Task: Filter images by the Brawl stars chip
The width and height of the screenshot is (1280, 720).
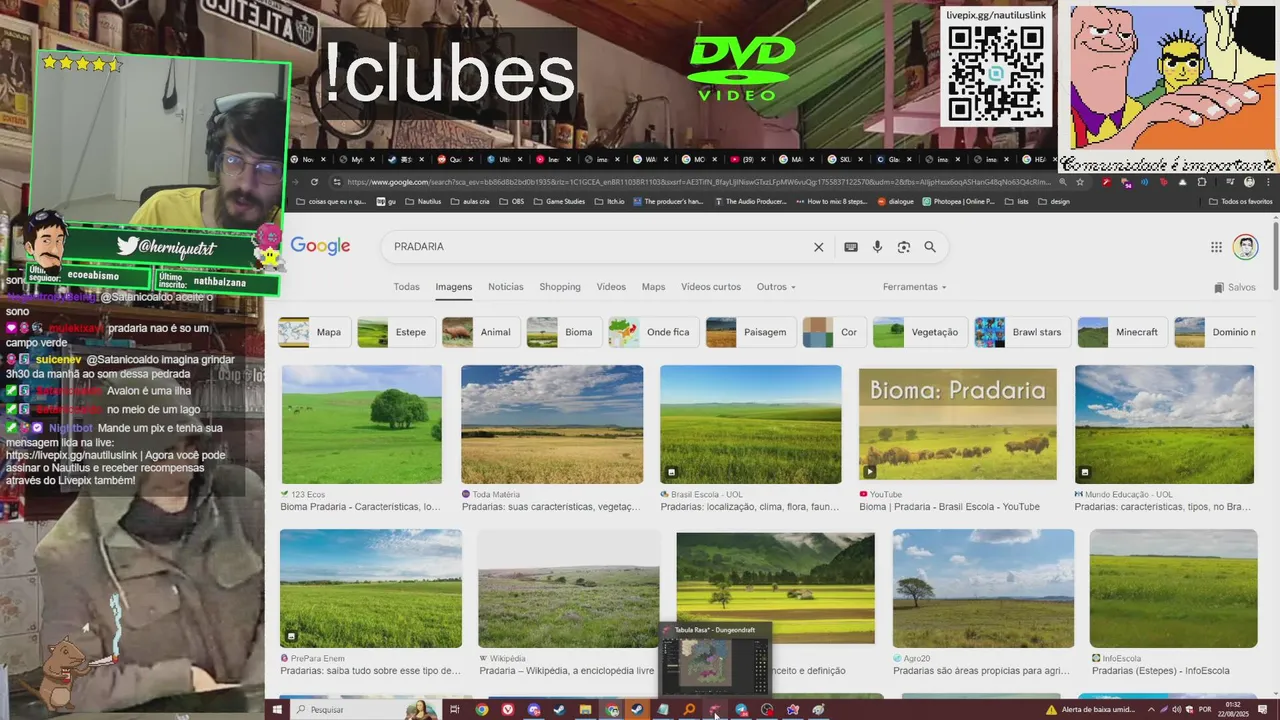Action: coord(1022,332)
